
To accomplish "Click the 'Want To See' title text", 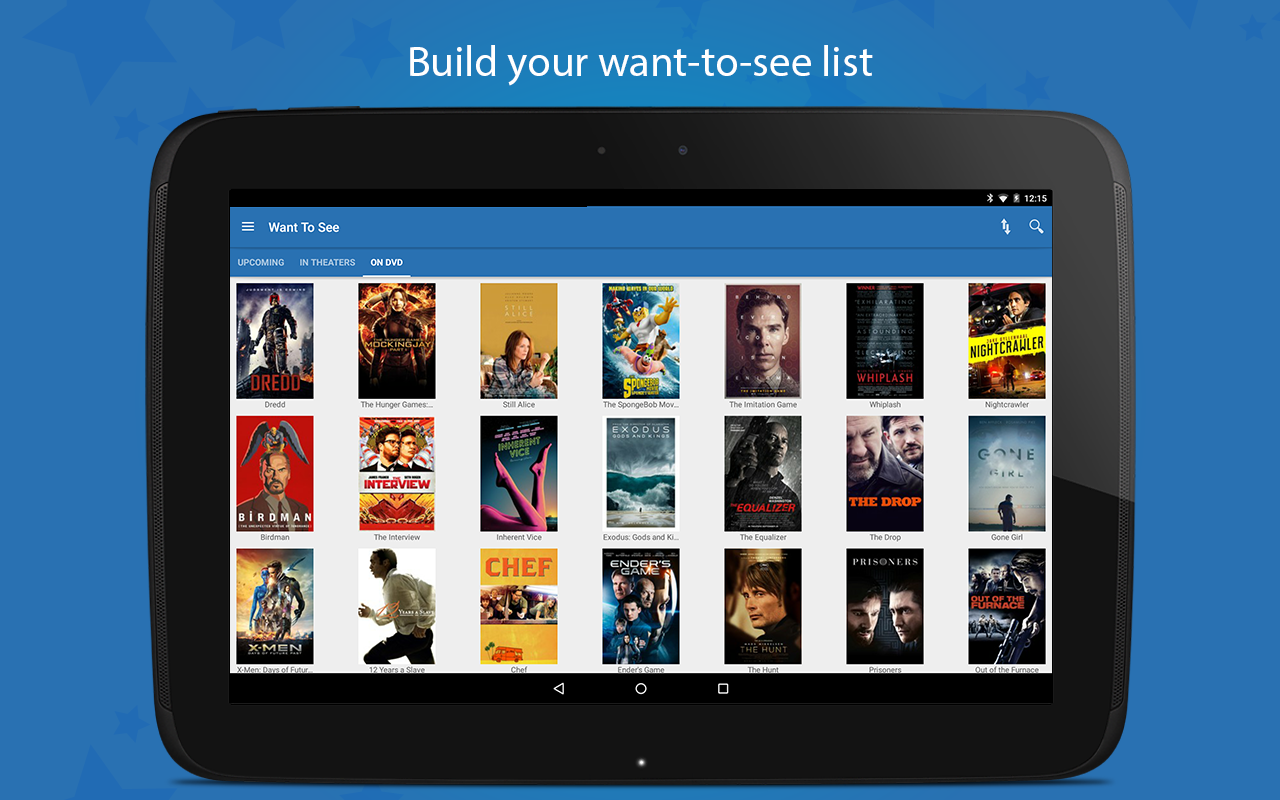I will click(x=304, y=227).
